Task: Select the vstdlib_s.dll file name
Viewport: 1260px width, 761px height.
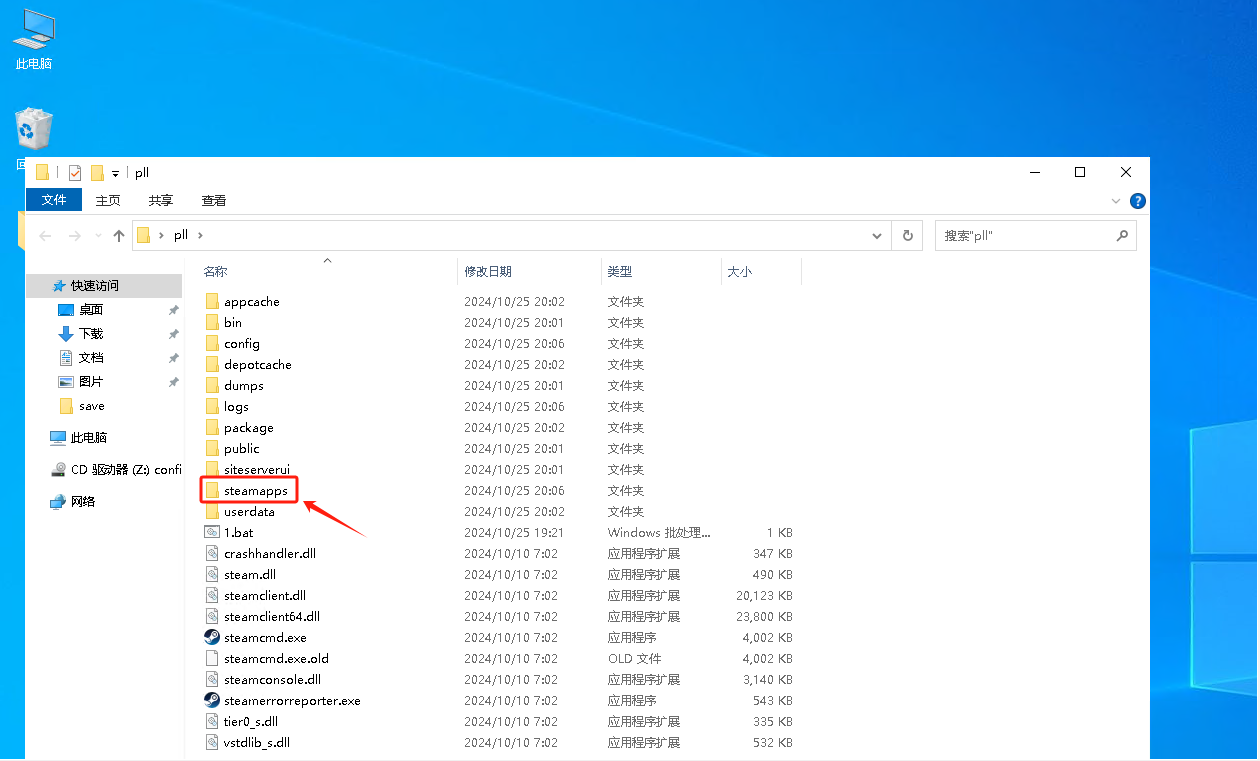Action: [x=257, y=742]
